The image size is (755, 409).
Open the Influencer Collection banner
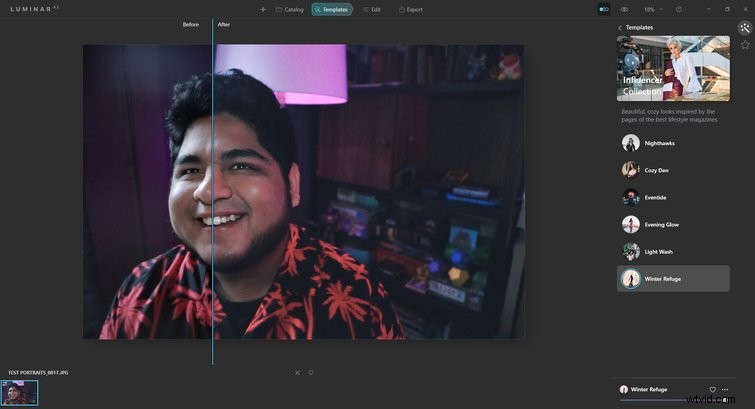tap(673, 68)
